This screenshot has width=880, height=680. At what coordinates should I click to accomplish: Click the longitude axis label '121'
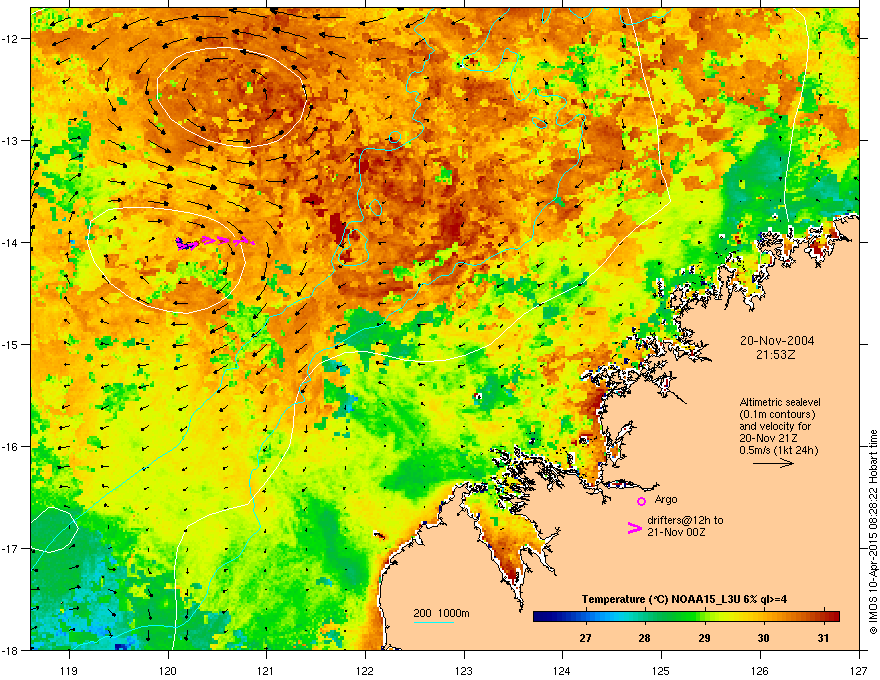click(x=266, y=670)
